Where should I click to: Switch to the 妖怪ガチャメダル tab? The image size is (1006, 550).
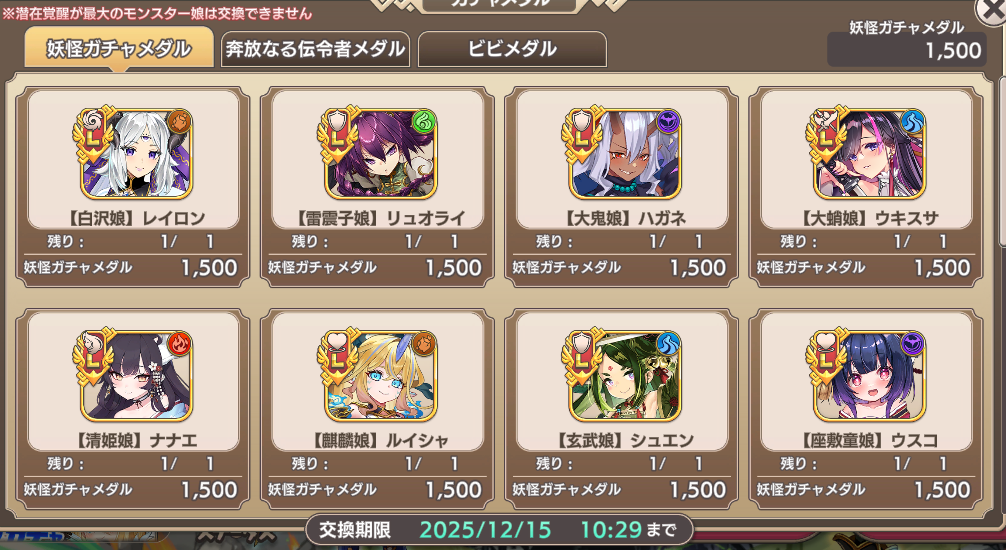tap(119, 47)
